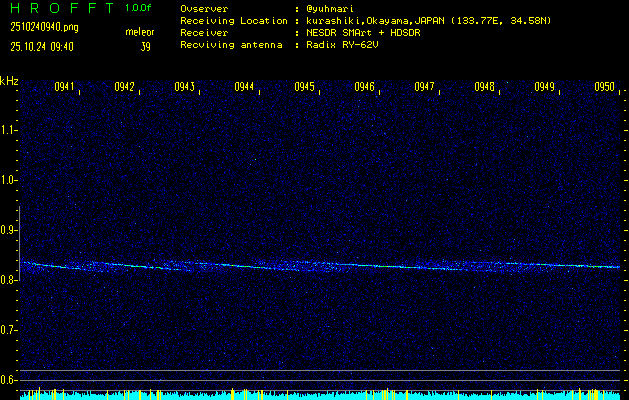Select the 0943 time marker

184,87
